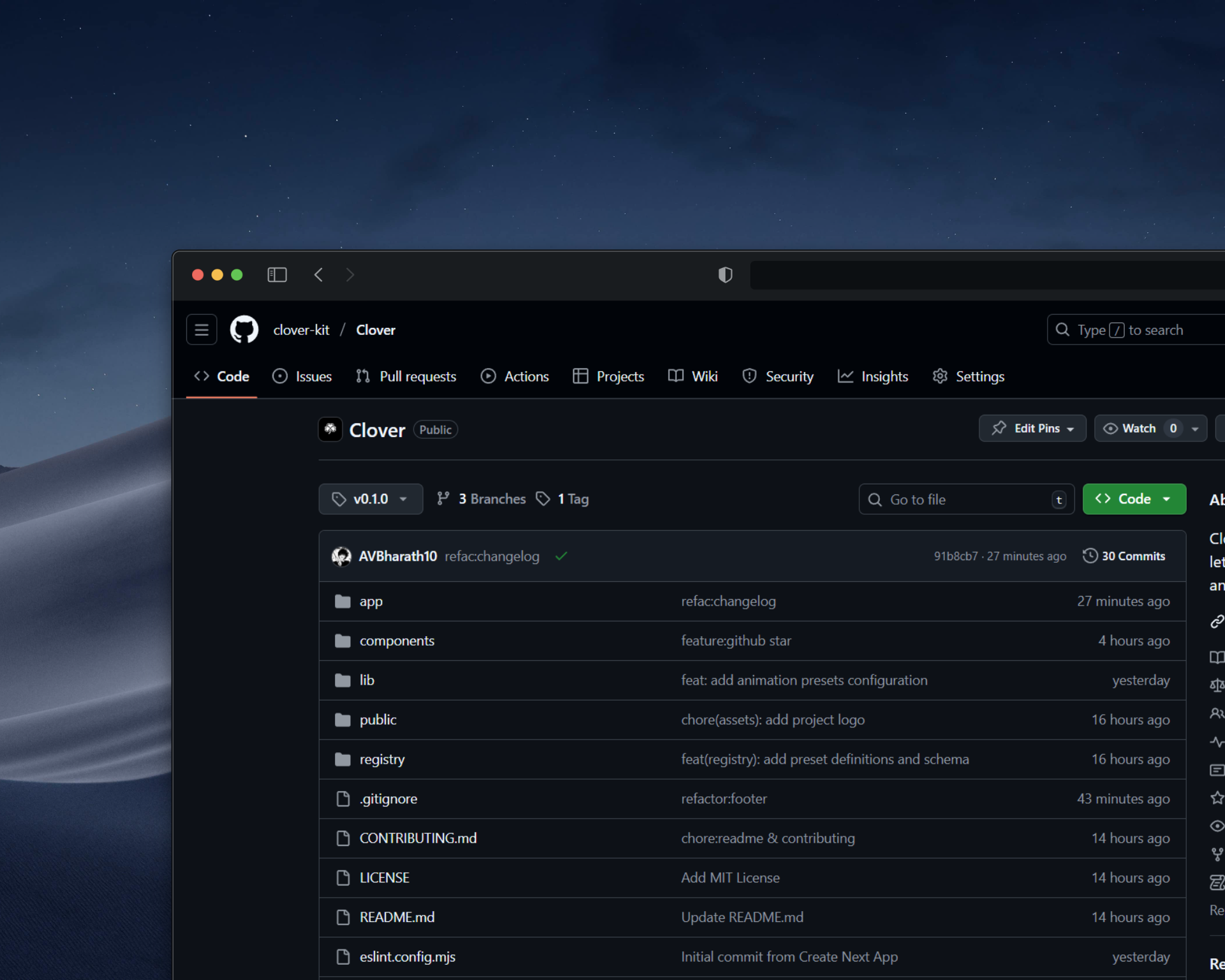The width and height of the screenshot is (1225, 980).
Task: Click the Clover repository avatar
Action: (330, 429)
